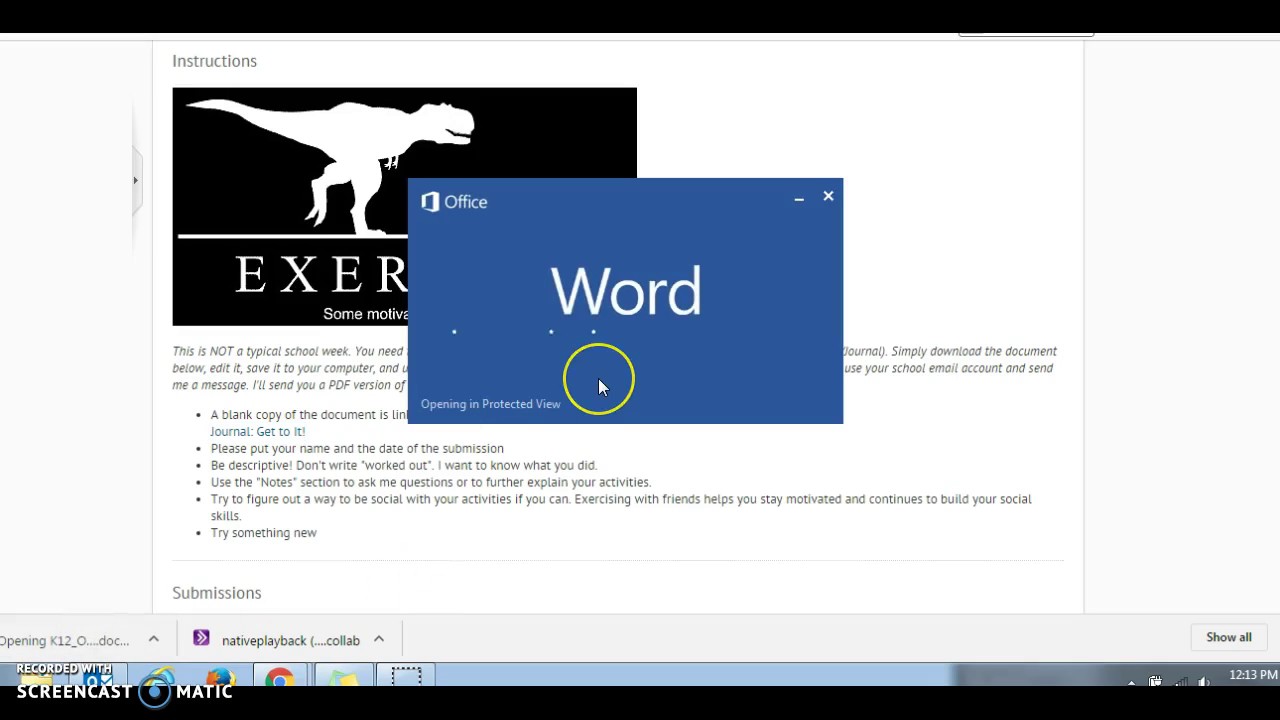1280x720 pixels.
Task: Click the nativeplayback file icon in downloads bar
Action: pyautogui.click(x=201, y=638)
